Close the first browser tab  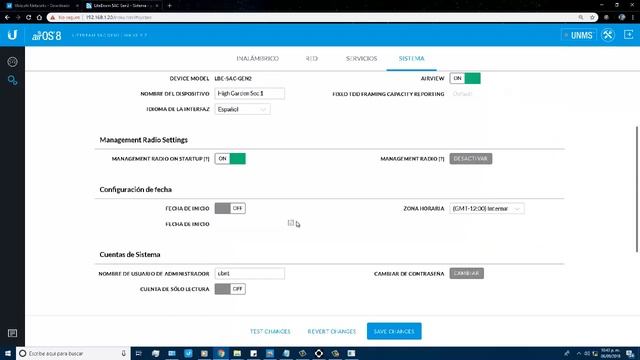(77, 6)
